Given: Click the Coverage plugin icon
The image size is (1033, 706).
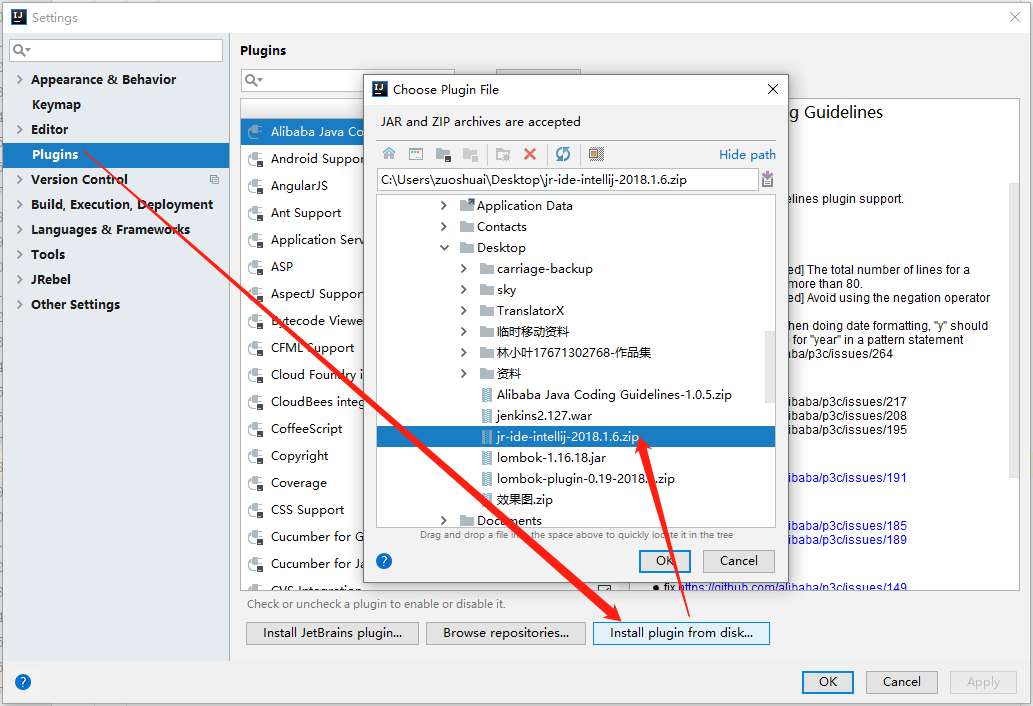Looking at the screenshot, I should click(x=256, y=483).
